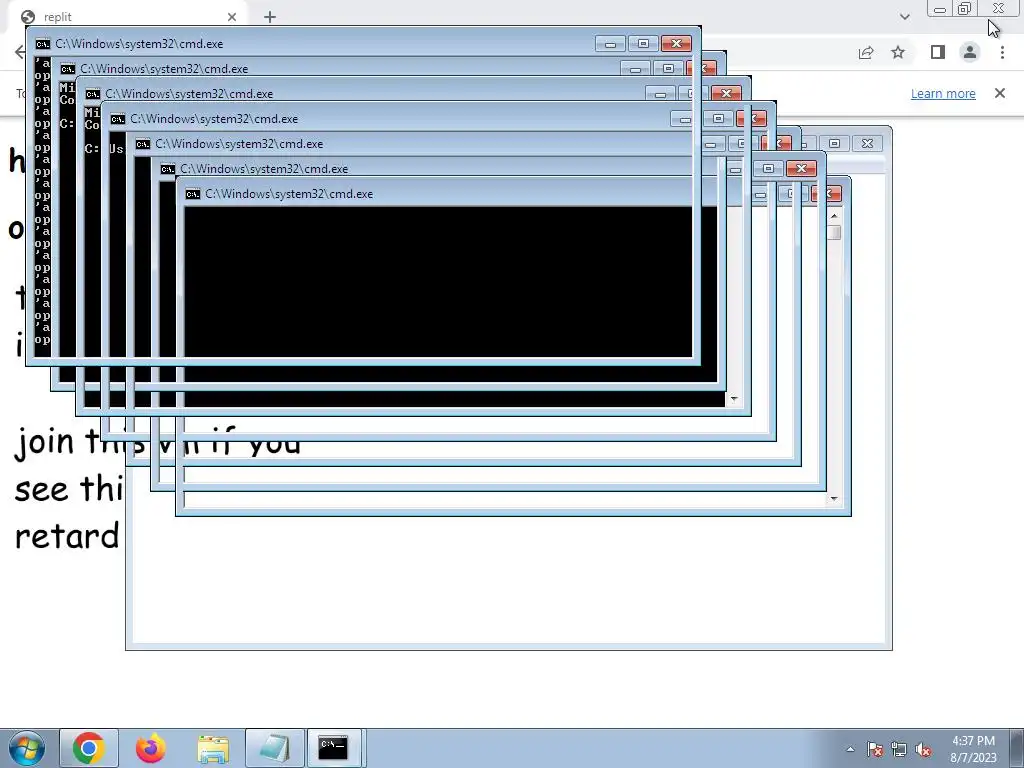Click scrollbar up arrow in rearmost cmd window
Viewport: 1024px width, 768px height.
[x=834, y=216]
